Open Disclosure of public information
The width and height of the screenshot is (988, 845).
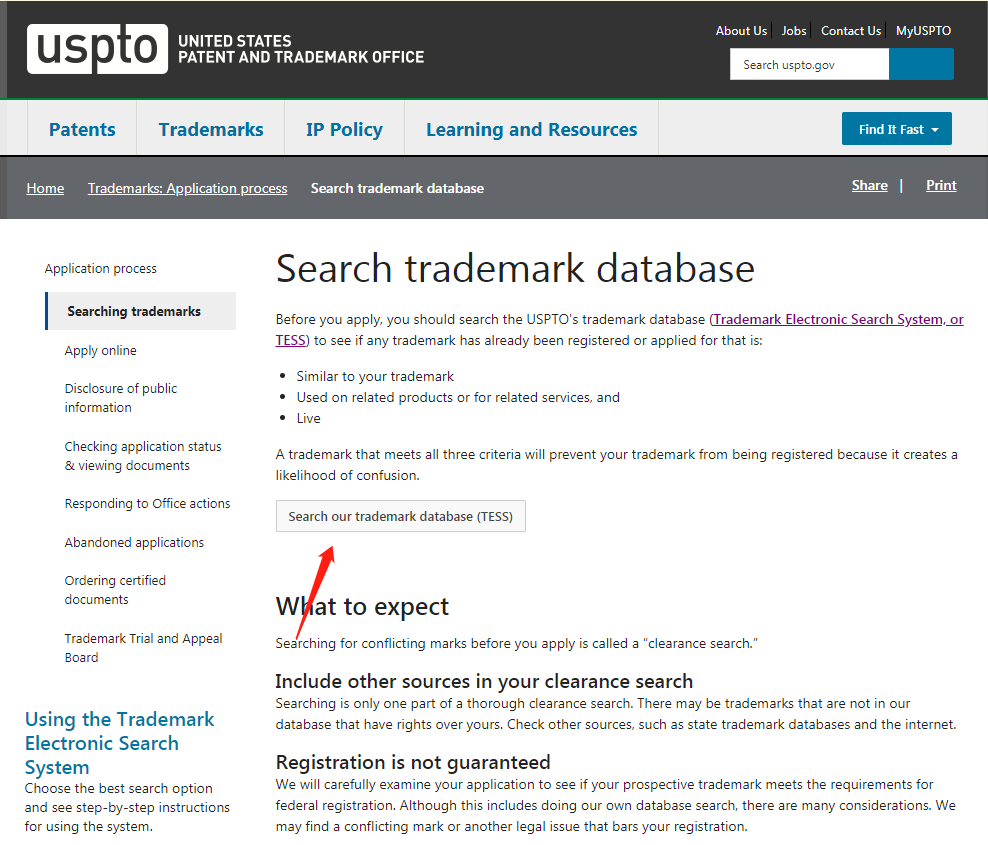tap(120, 398)
